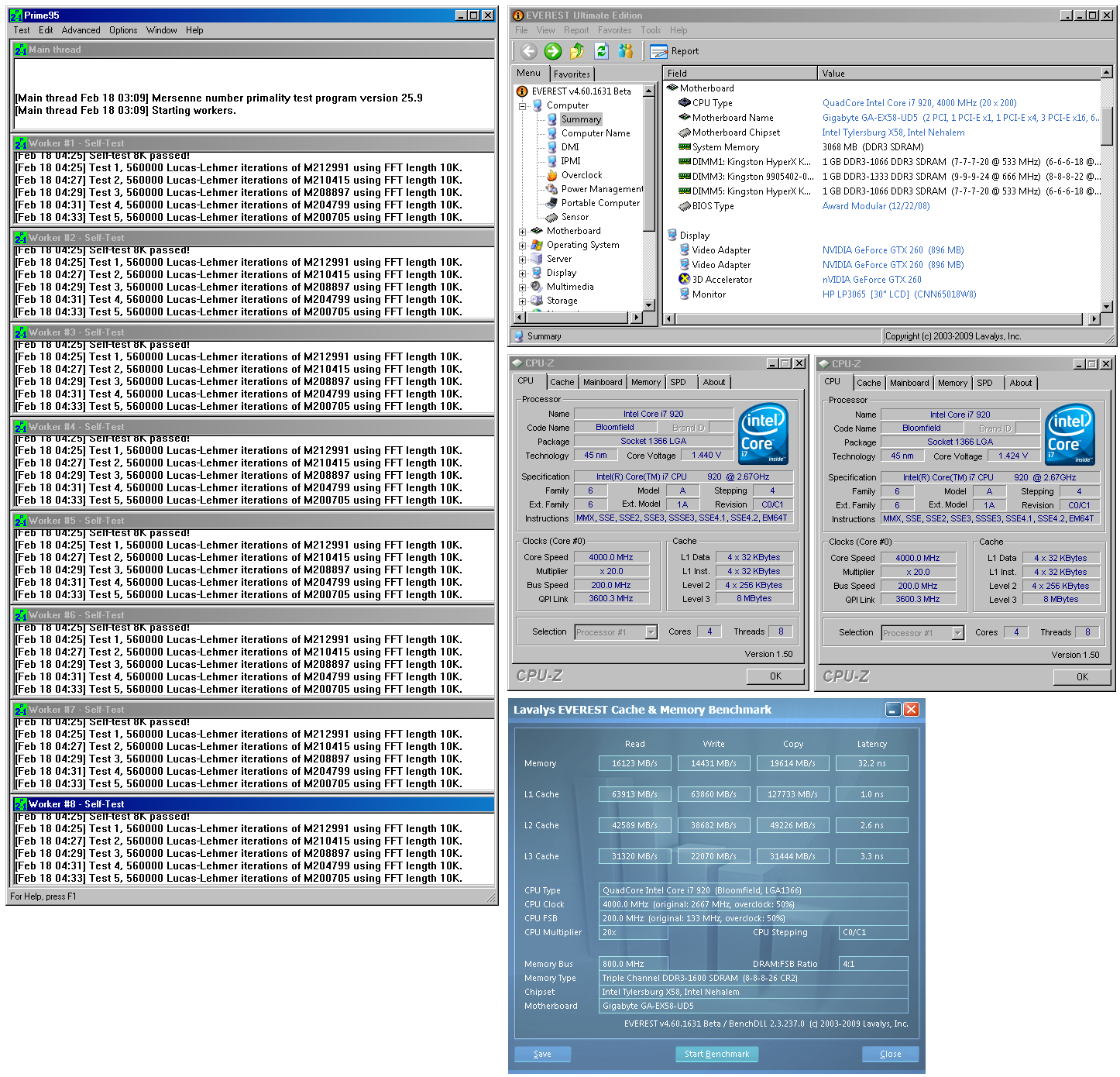Viewport: 1120px width, 1077px height.
Task: Click EVEREST tree horizontal scrollbar right arrow
Action: pyautogui.click(x=637, y=318)
